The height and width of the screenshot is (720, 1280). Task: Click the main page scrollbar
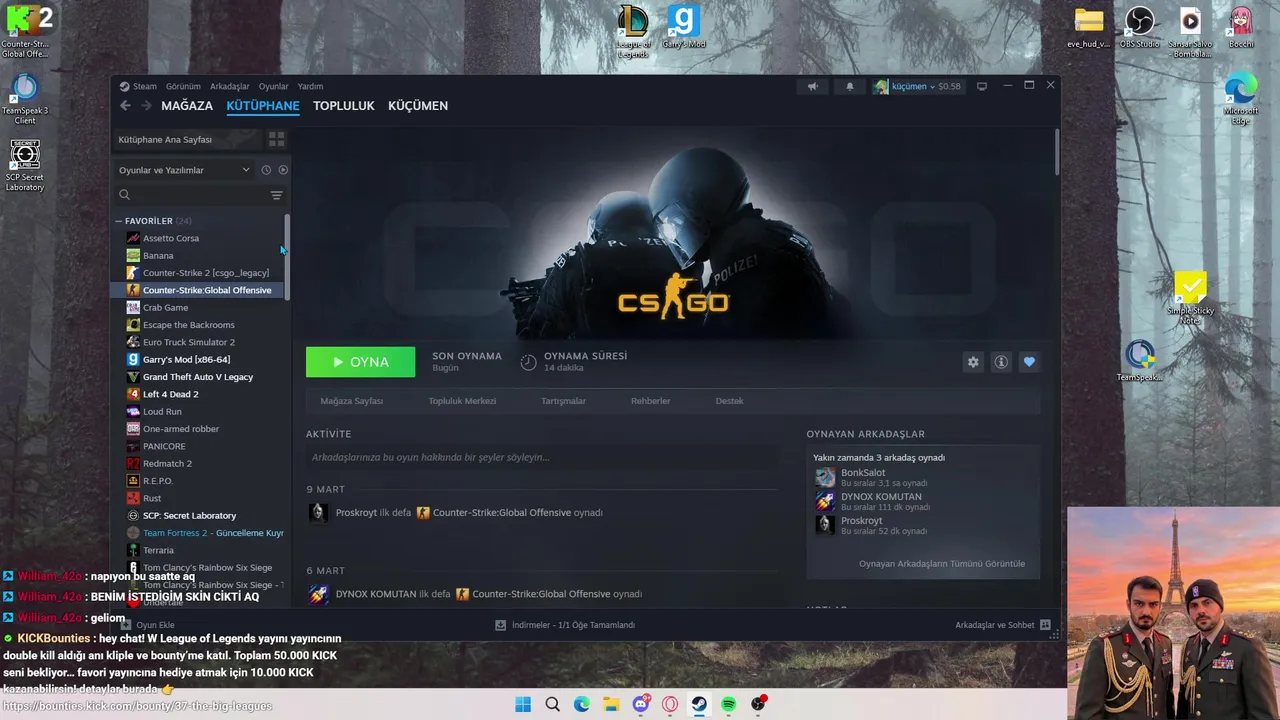click(x=1056, y=153)
